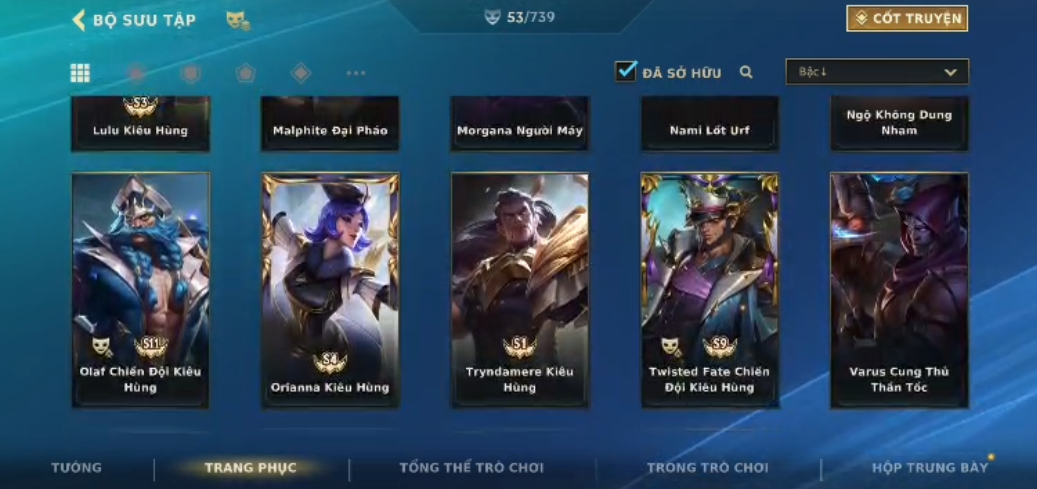Click the dropdown chevron arrow
Image resolution: width=1037 pixels, height=489 pixels.
point(950,72)
